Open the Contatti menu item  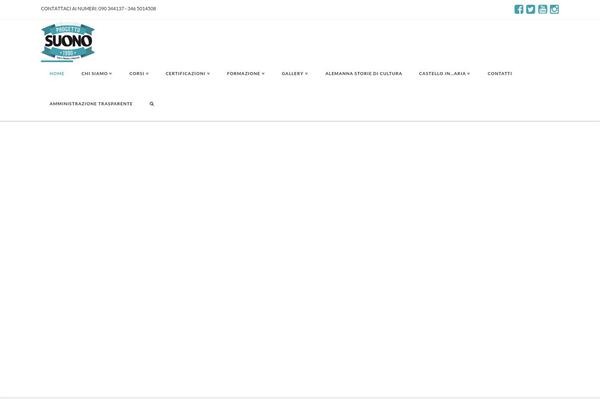pyautogui.click(x=499, y=73)
